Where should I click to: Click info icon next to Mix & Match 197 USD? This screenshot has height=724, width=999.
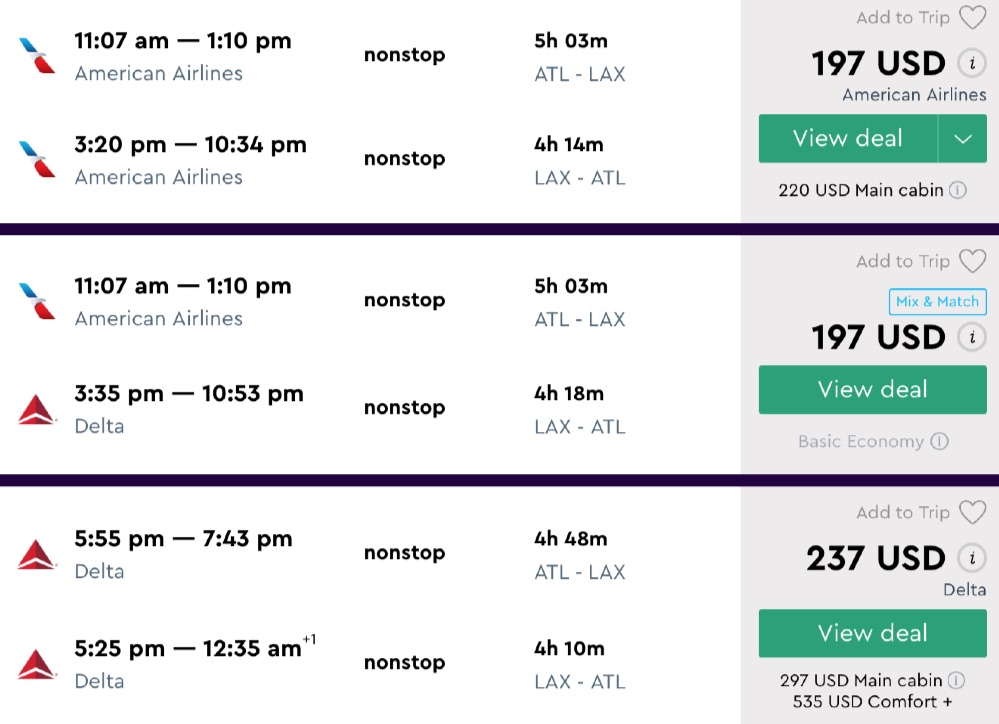[970, 337]
